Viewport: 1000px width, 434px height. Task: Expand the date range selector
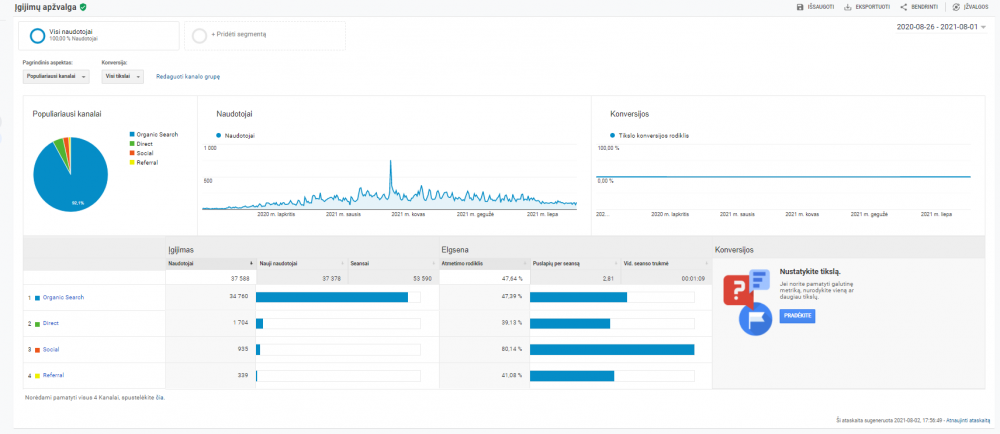coord(941,27)
